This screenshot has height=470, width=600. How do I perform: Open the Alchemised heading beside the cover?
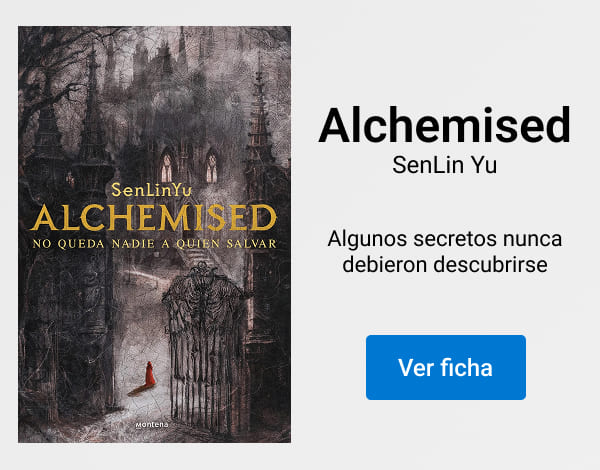pos(445,125)
